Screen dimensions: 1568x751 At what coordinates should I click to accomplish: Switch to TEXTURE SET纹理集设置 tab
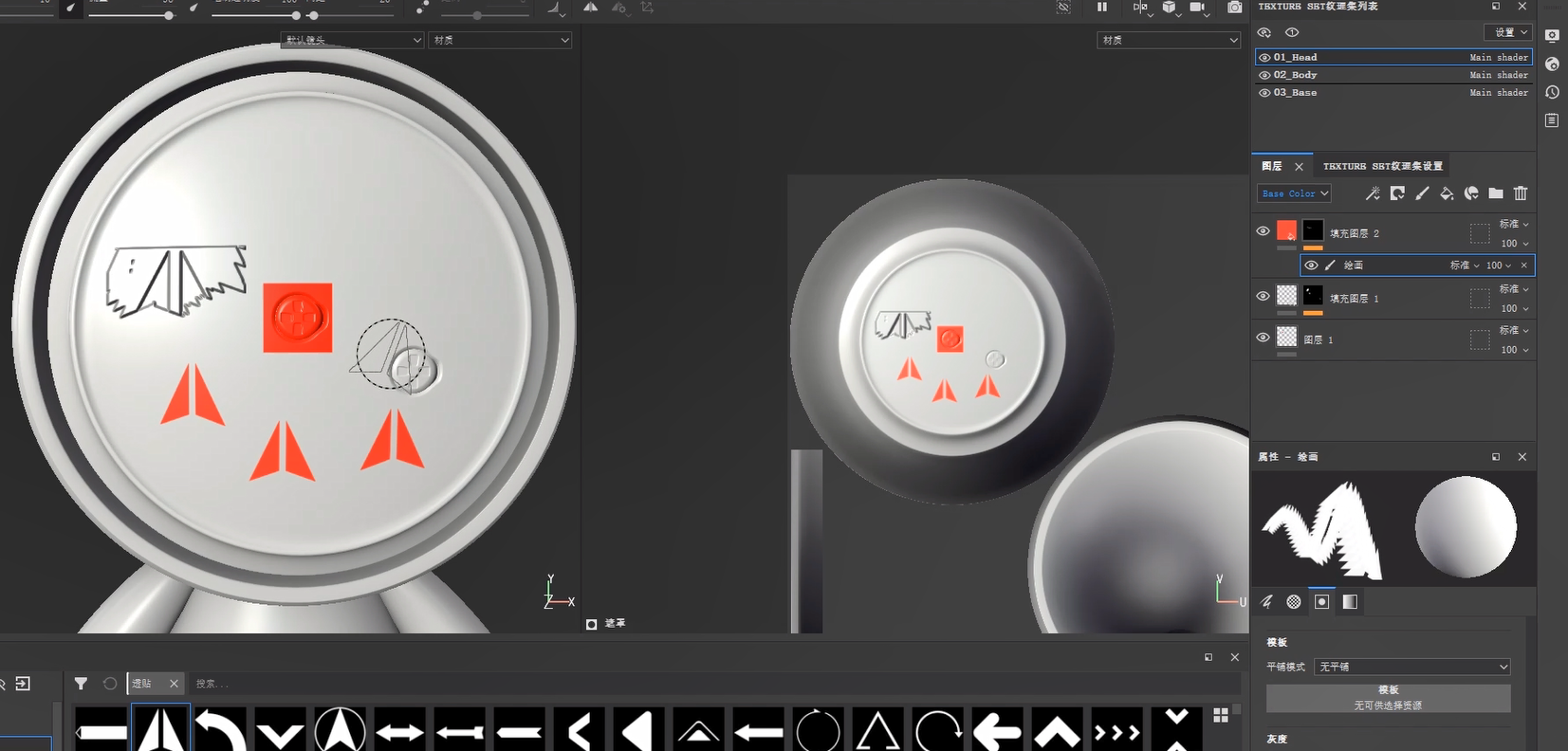1382,166
